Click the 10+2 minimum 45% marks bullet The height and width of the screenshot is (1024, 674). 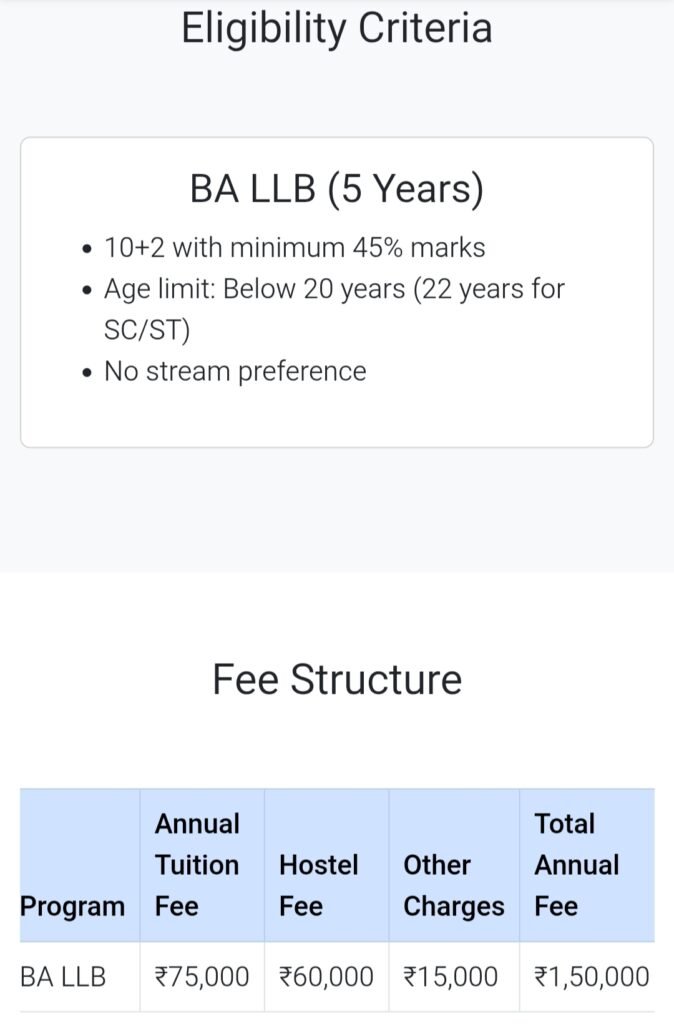click(295, 248)
